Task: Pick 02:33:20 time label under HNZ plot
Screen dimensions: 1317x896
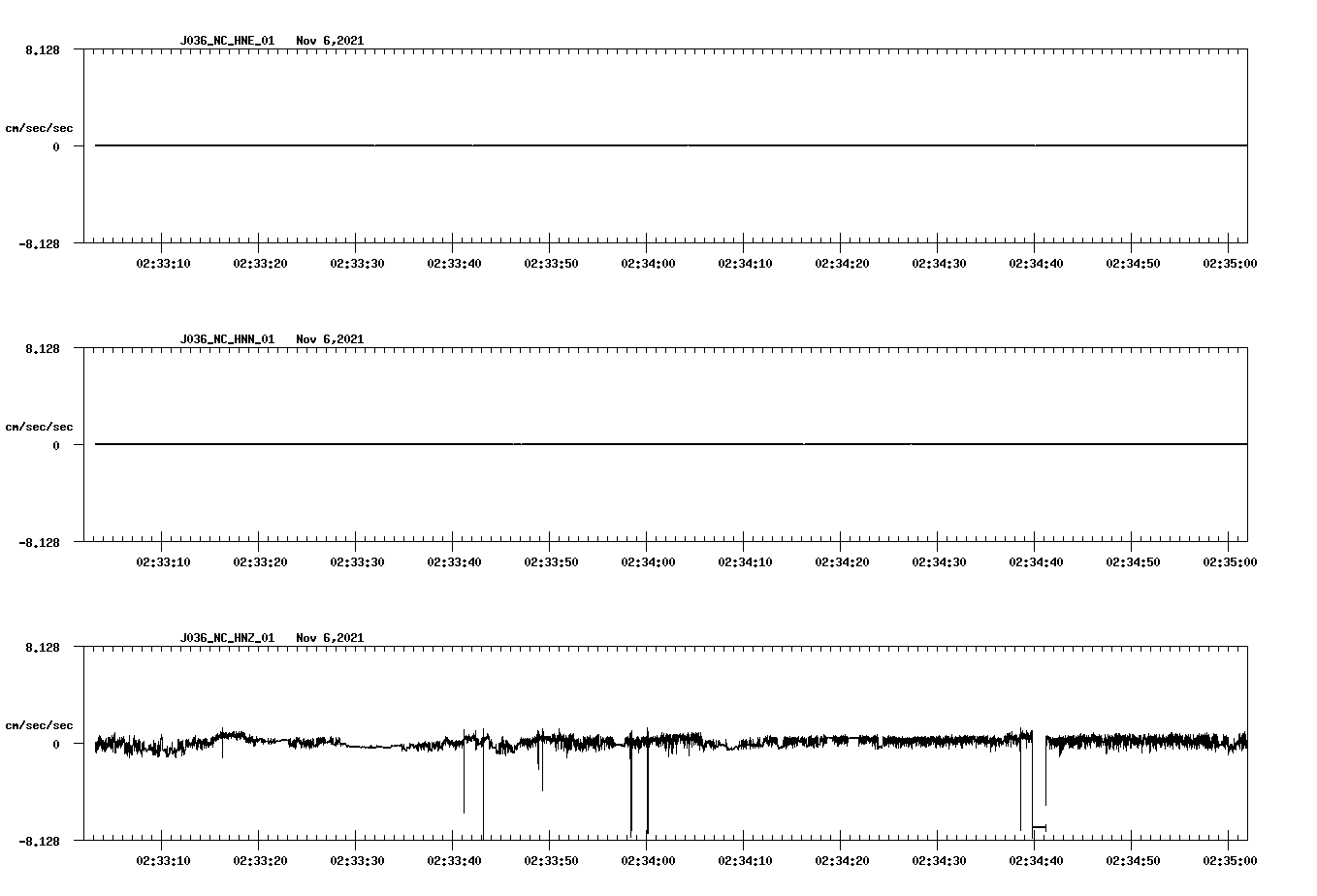Action: pyautogui.click(x=260, y=860)
